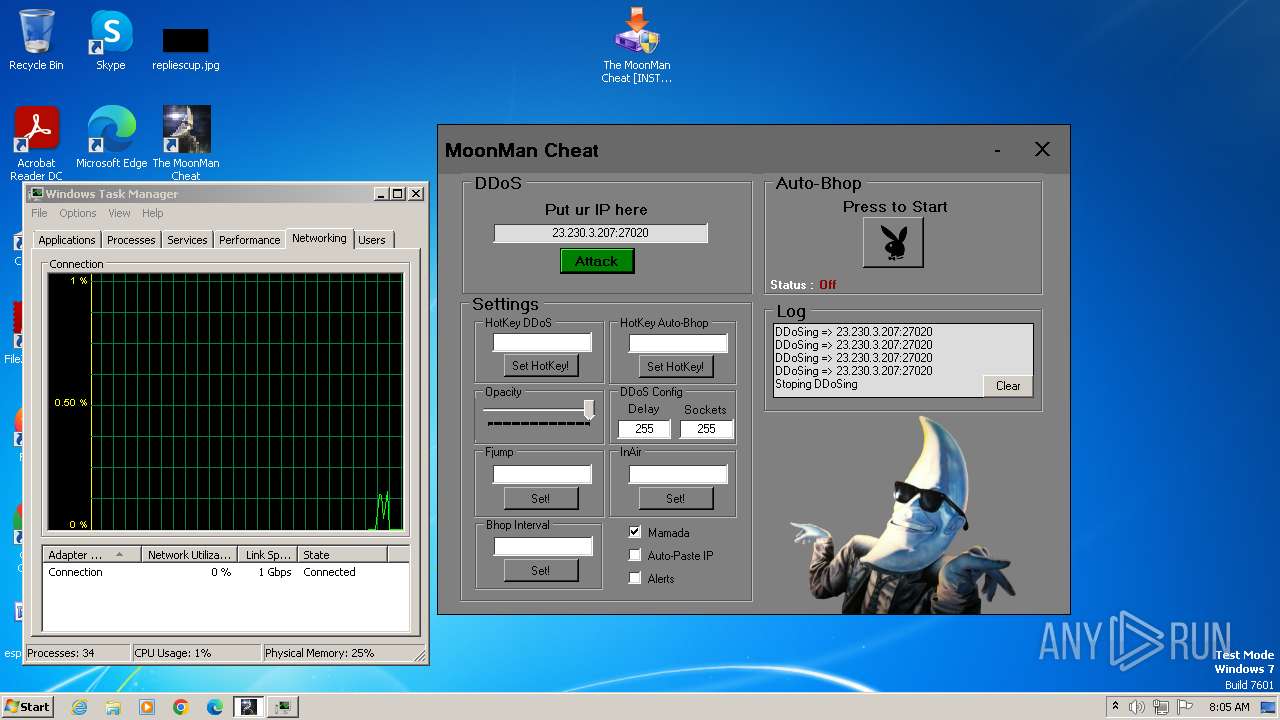Image resolution: width=1280 pixels, height=720 pixels.
Task: Switch to the Task Manager taskbar button
Action: (283, 707)
